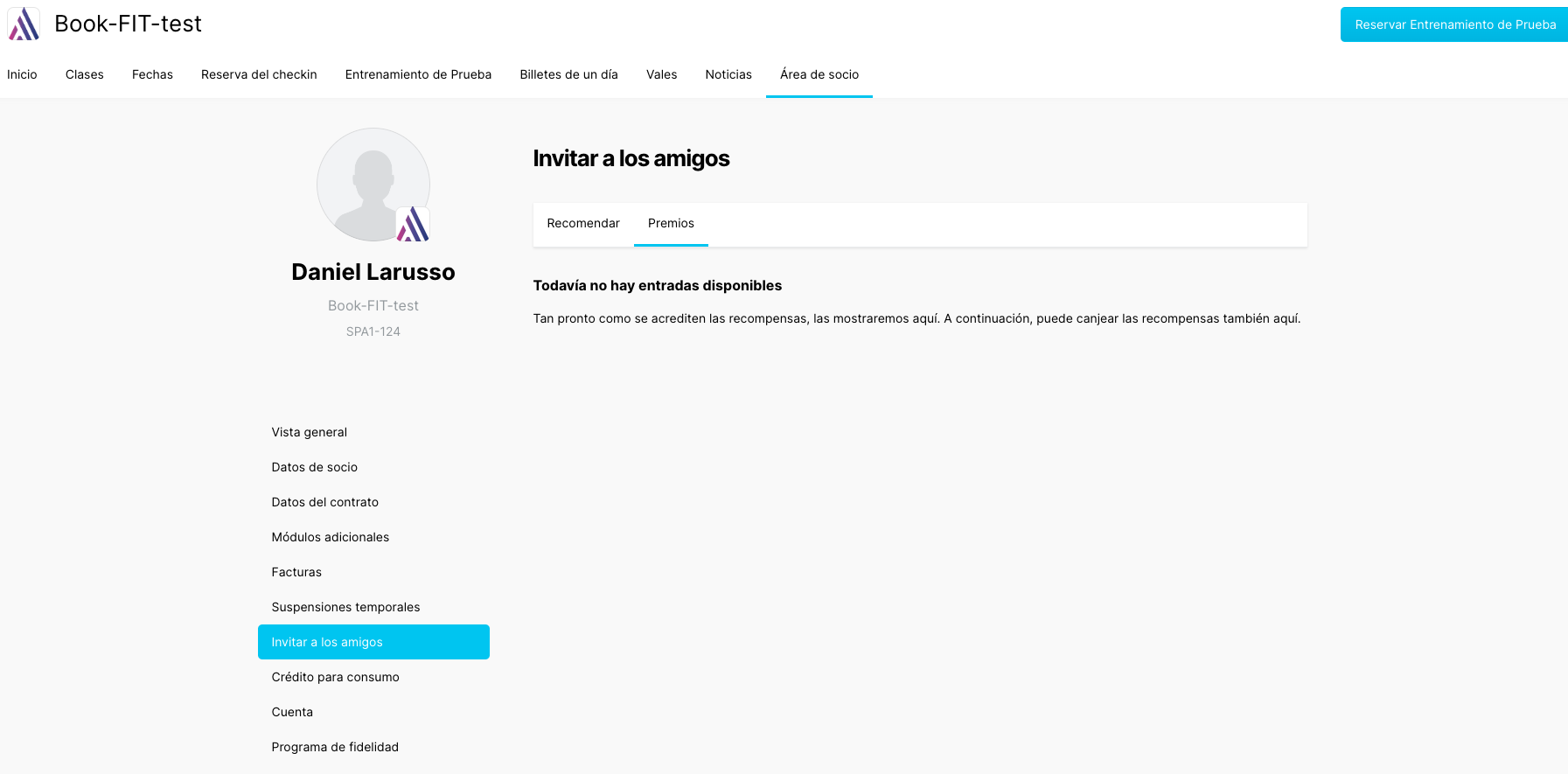The width and height of the screenshot is (1568, 774).
Task: Open Entrenamiento de Prueba navigation item
Action: pos(418,74)
